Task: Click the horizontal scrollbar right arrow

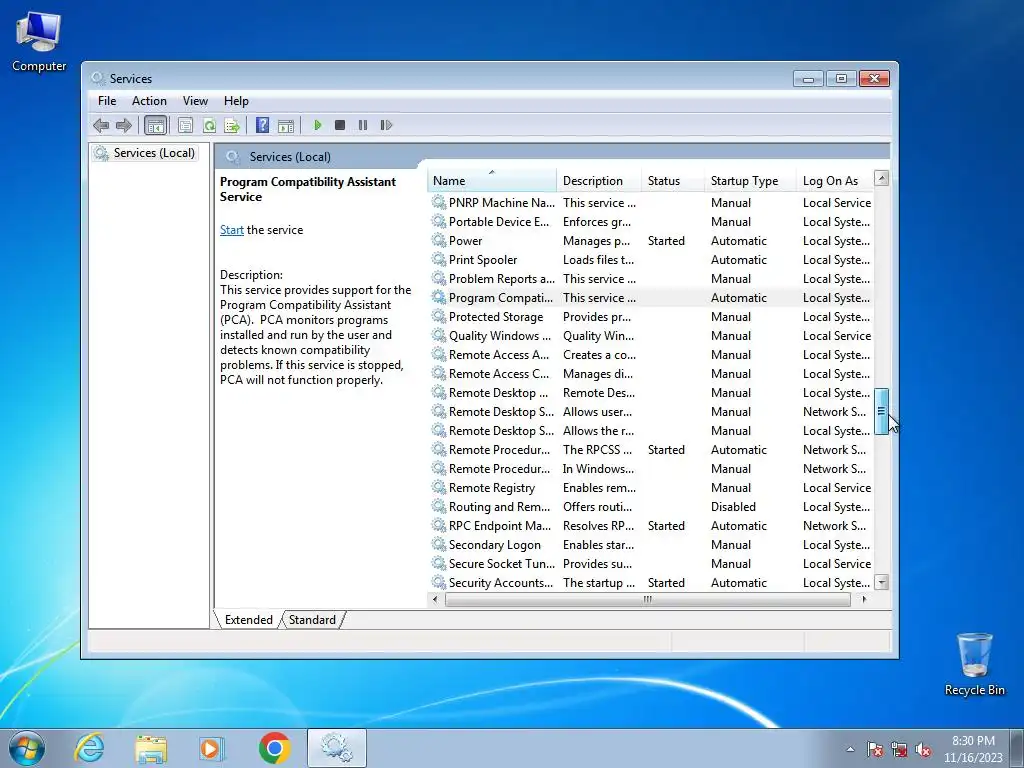Action: coord(865,599)
